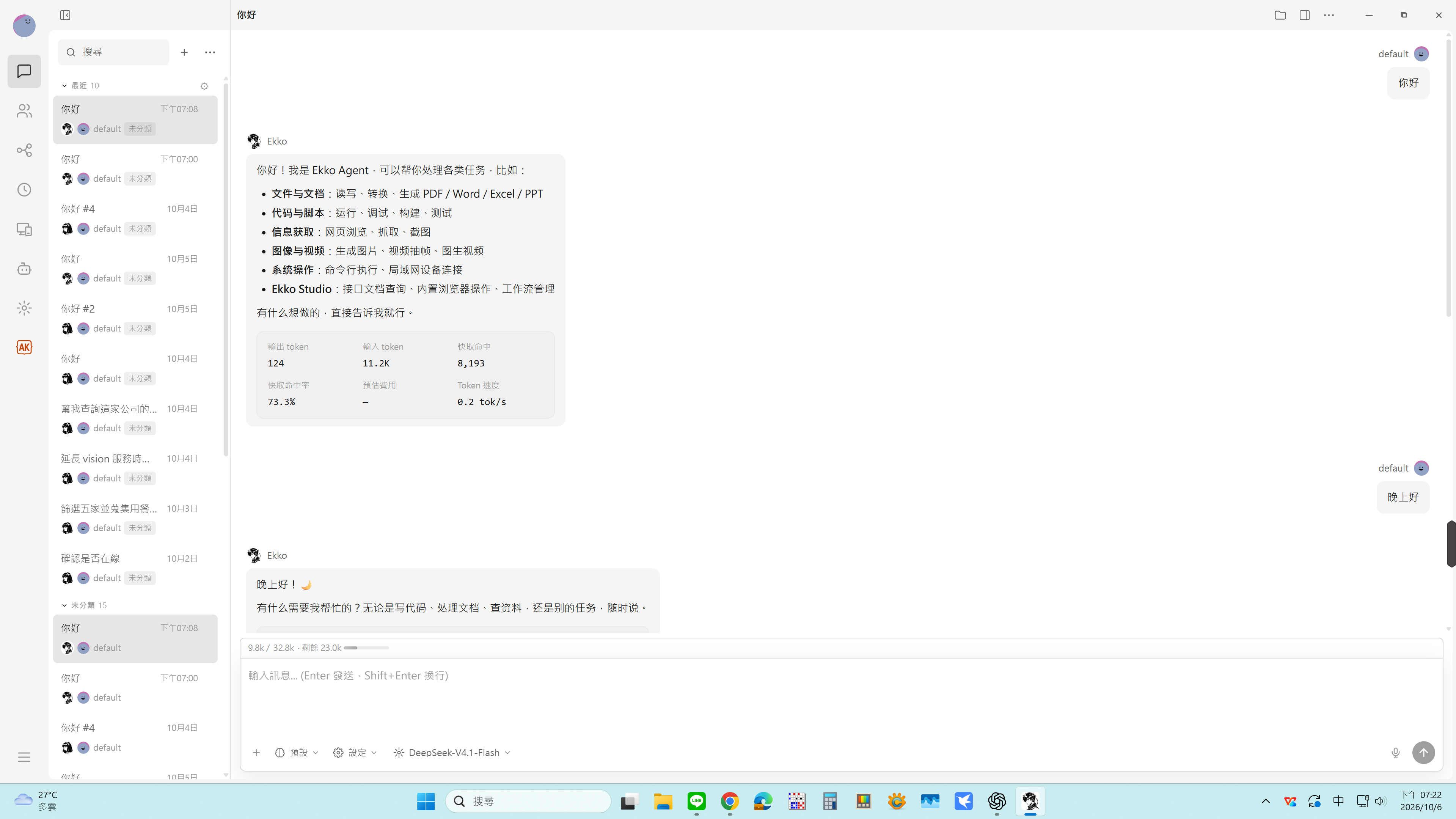Open the 設定 settings dropdown
Viewport: 1456px width, 819px height.
[355, 753]
